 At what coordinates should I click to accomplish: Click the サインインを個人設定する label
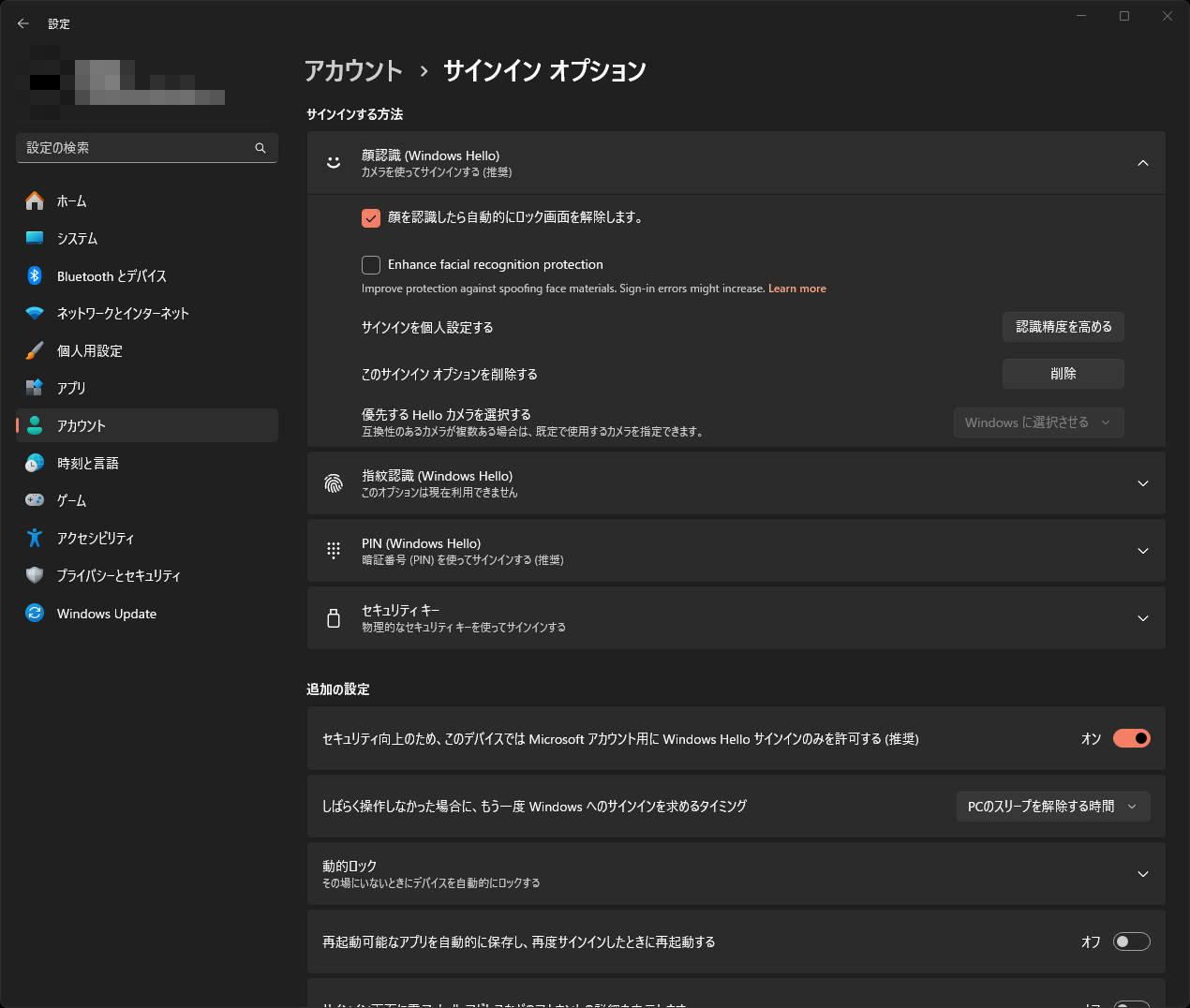click(x=427, y=327)
